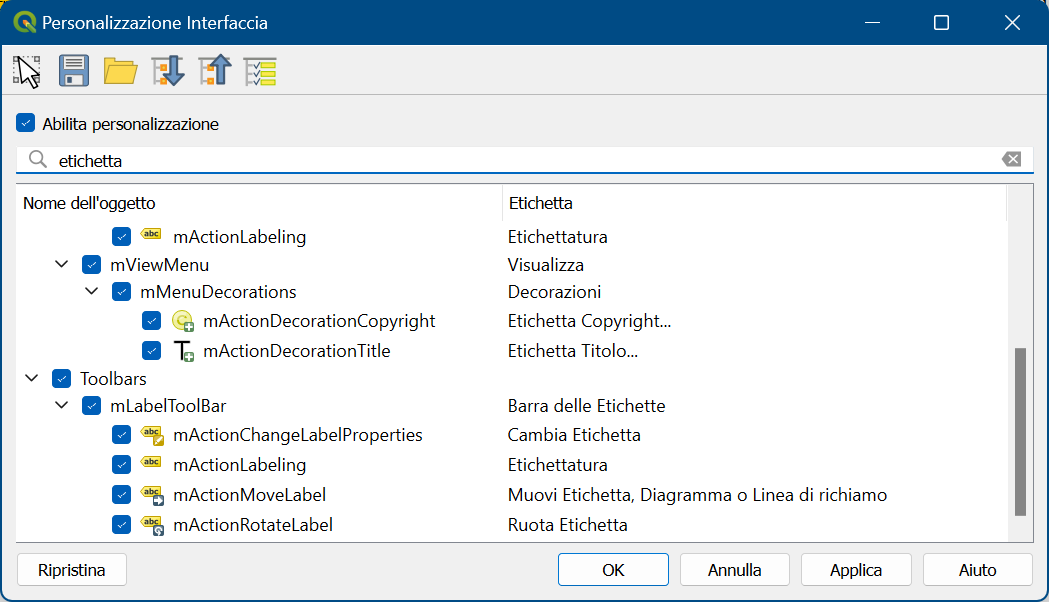
Task: Click the Annulla button
Action: coord(735,570)
